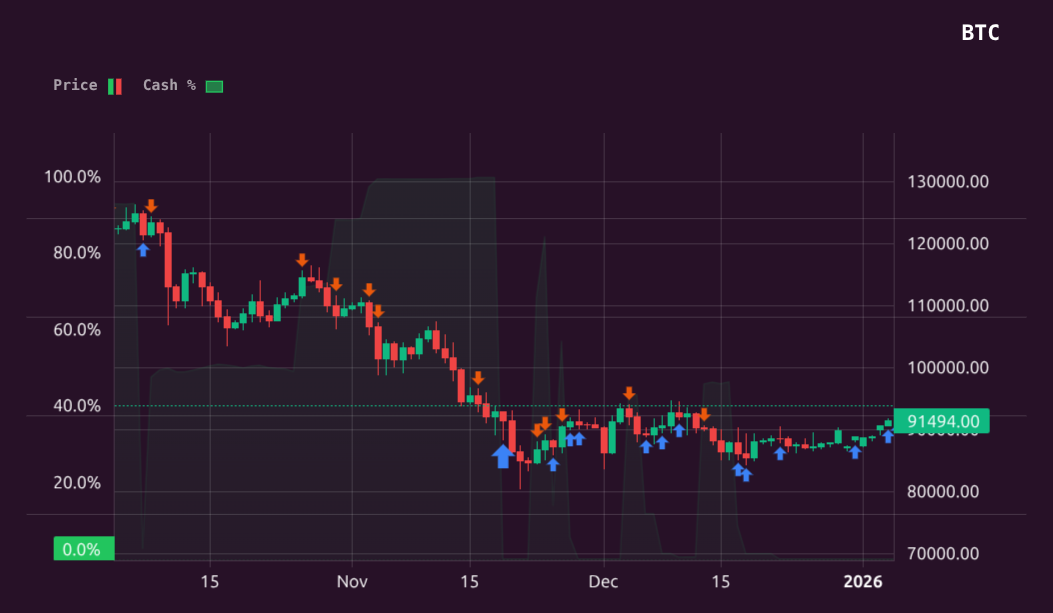Image resolution: width=1053 pixels, height=613 pixels.
Task: Click the blue buy arrow near the mid-December low
Action: (x=742, y=470)
